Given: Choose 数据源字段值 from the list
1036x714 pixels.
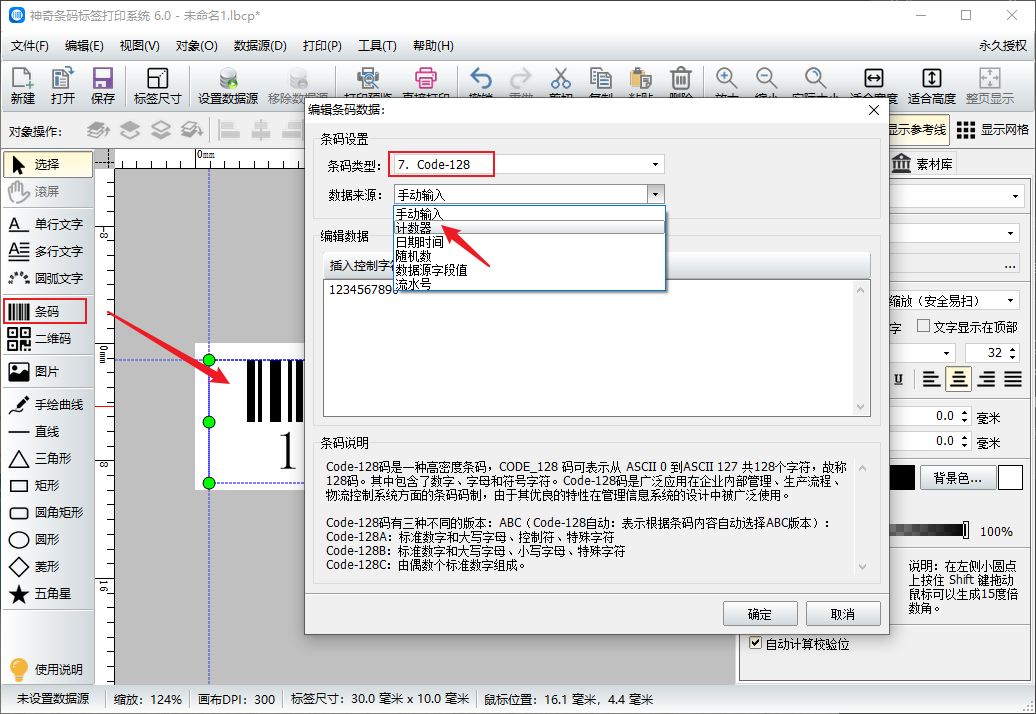Looking at the screenshot, I should click(x=529, y=269).
